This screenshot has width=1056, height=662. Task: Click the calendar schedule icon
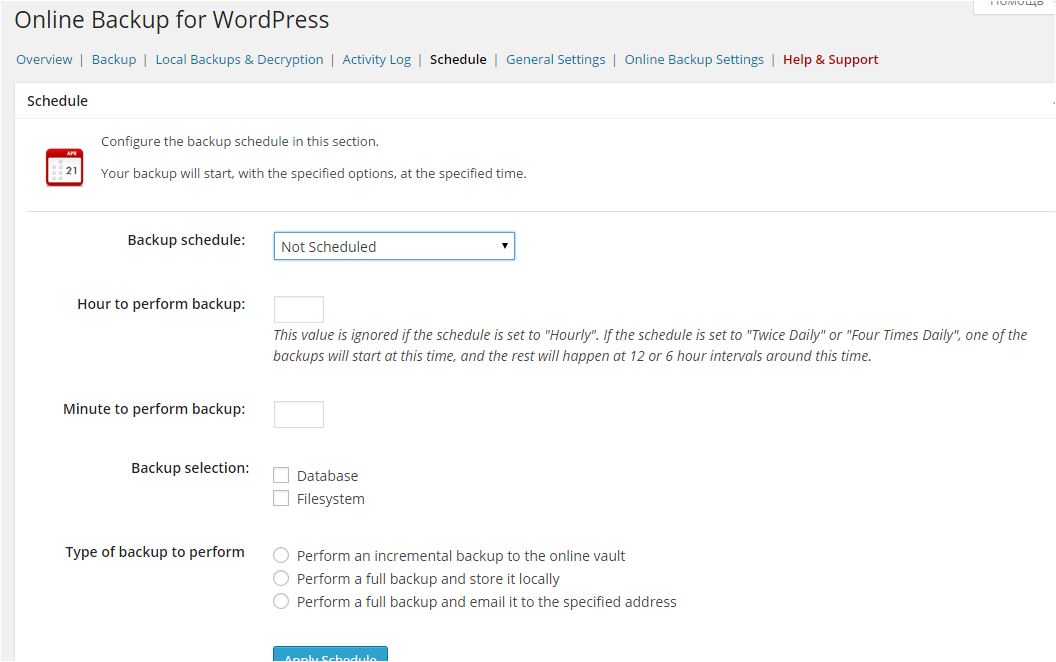coord(64,167)
